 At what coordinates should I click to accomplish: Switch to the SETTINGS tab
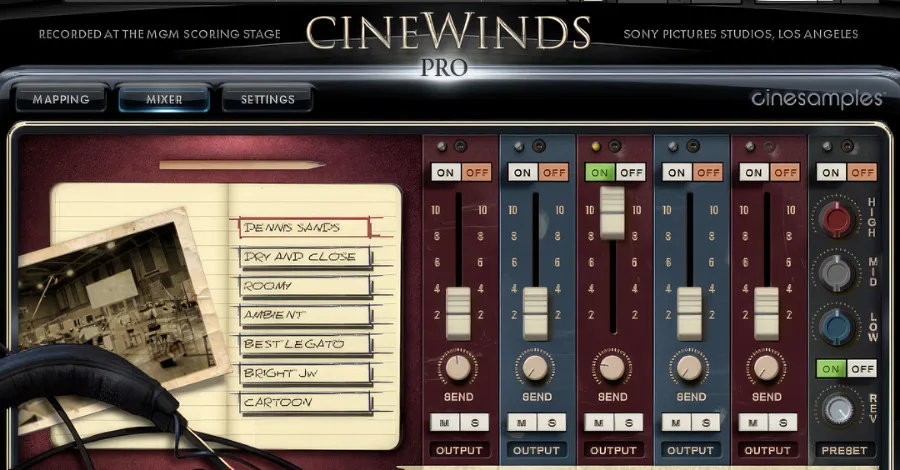[x=267, y=99]
